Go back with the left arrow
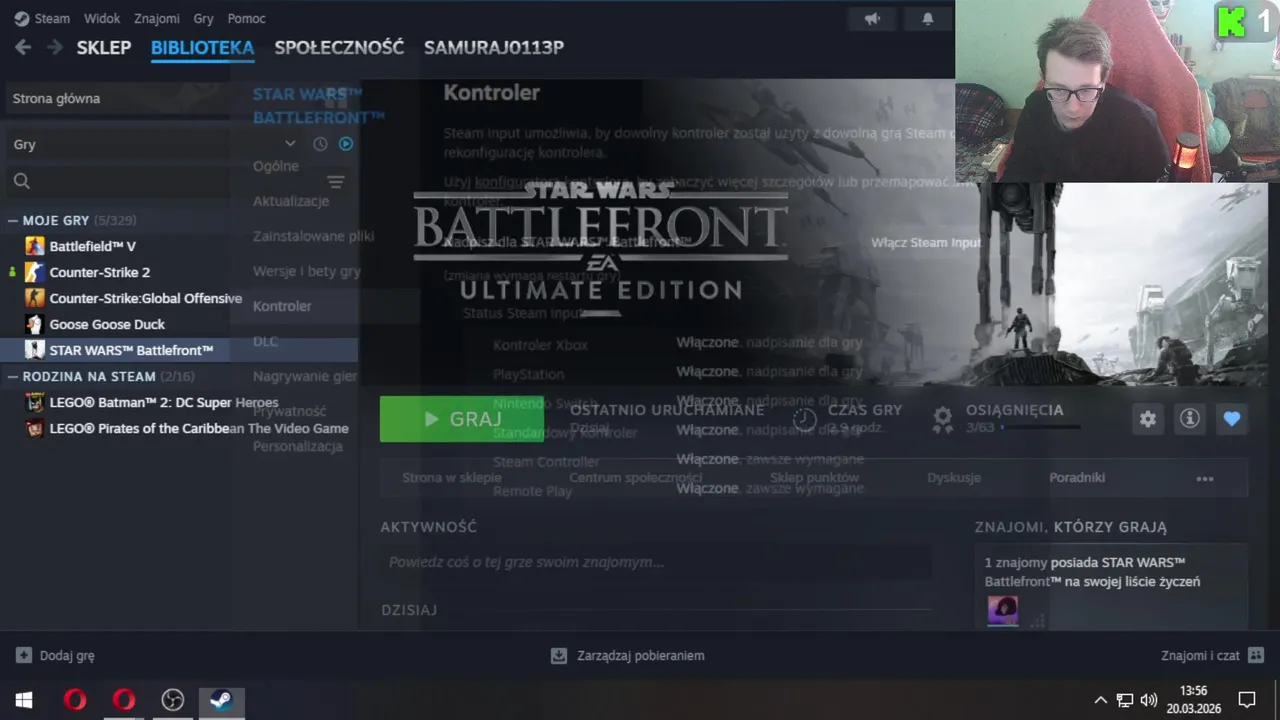 click(23, 47)
